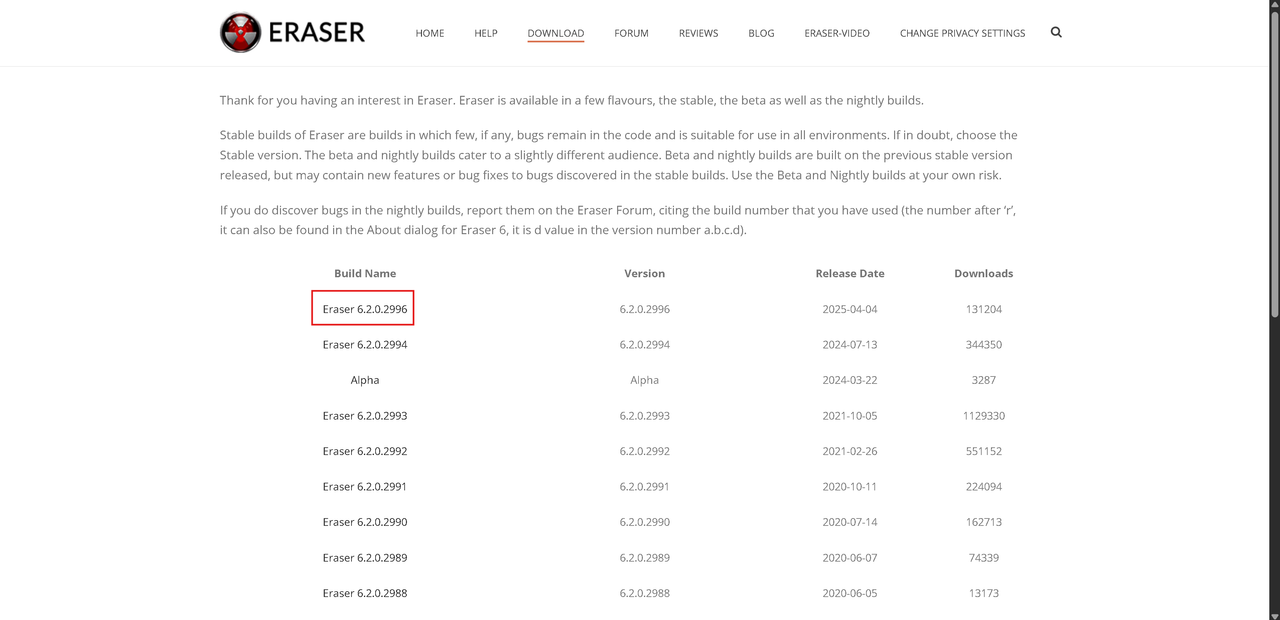Click downloads count 3287
The image size is (1280, 620).
[984, 380]
